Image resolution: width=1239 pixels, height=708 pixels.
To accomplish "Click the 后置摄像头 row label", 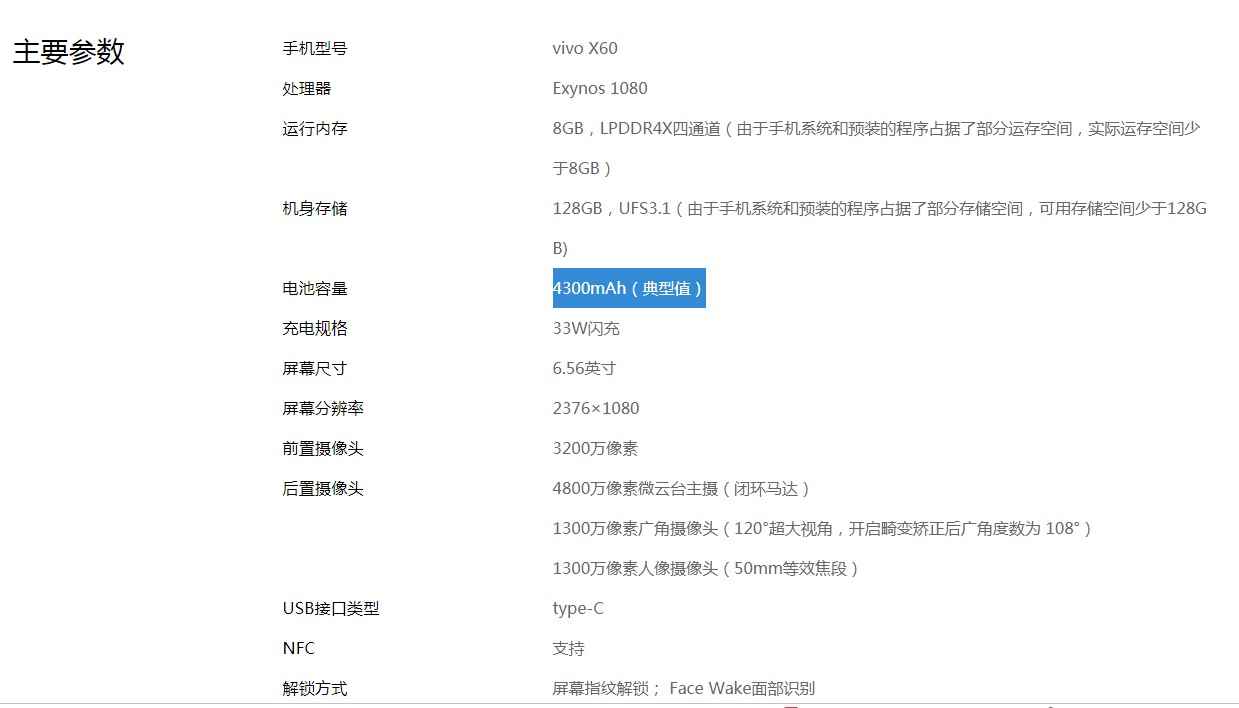I will [320, 488].
